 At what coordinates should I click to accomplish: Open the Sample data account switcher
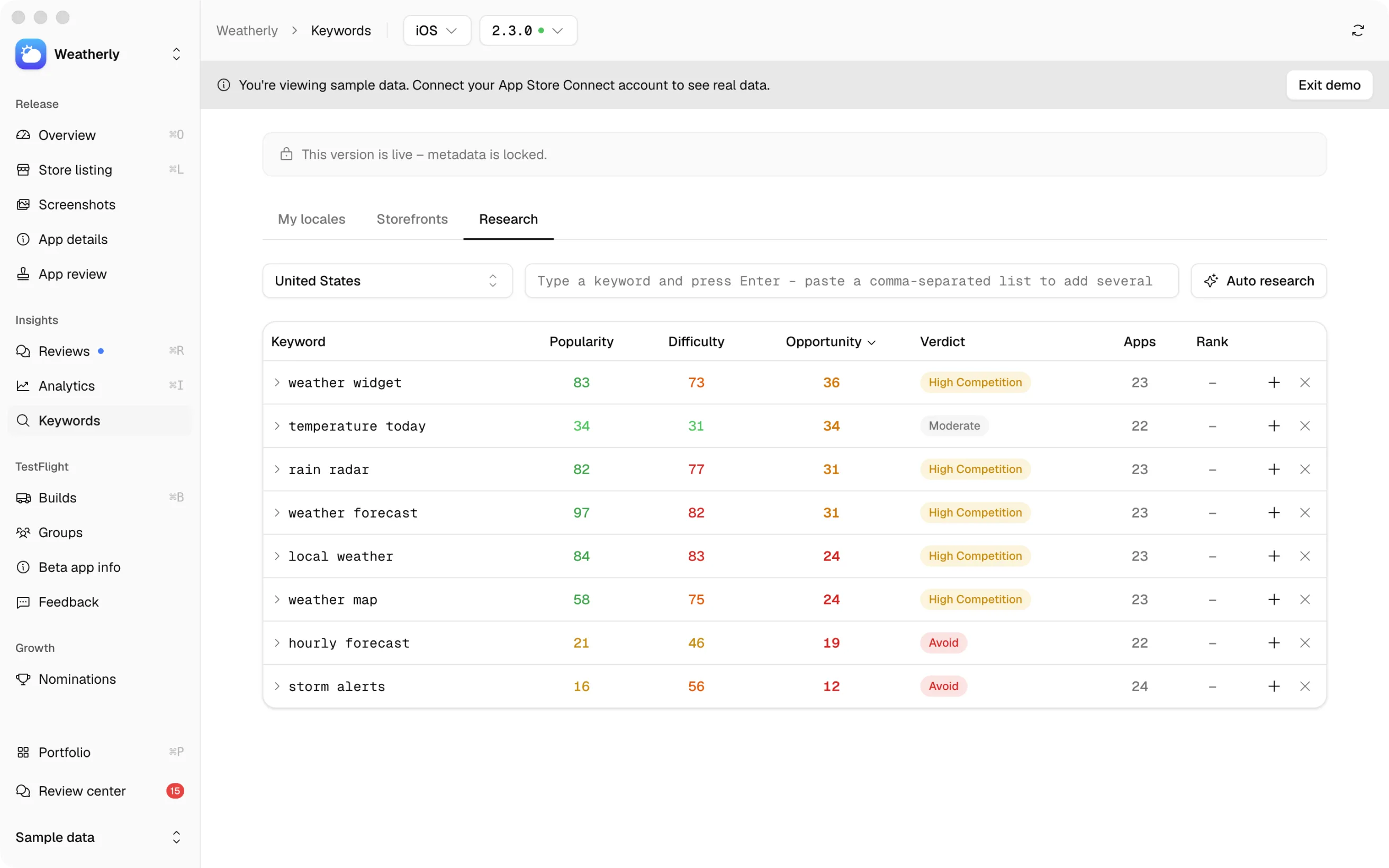tap(100, 837)
